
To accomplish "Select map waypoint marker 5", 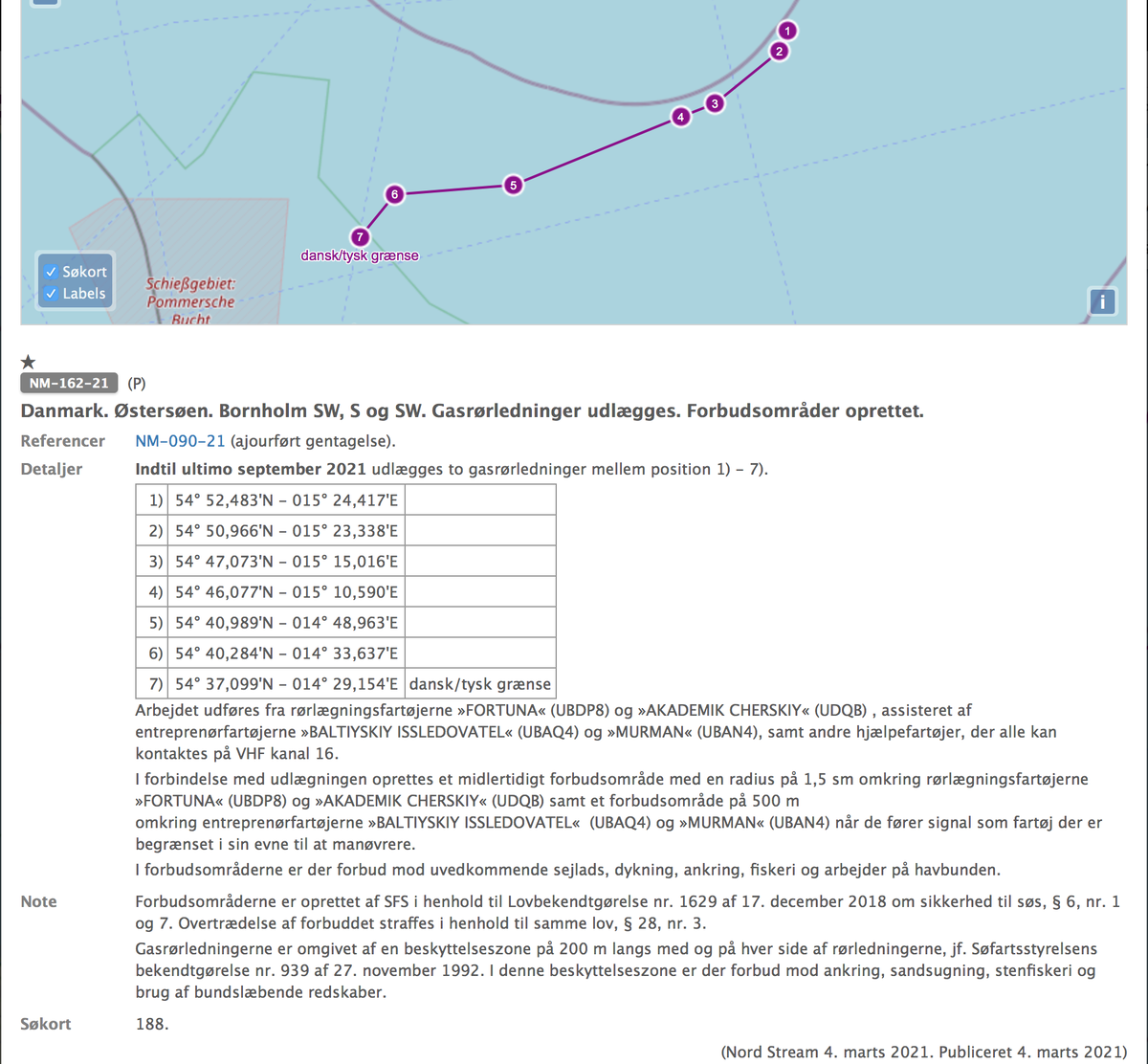I will 514,185.
